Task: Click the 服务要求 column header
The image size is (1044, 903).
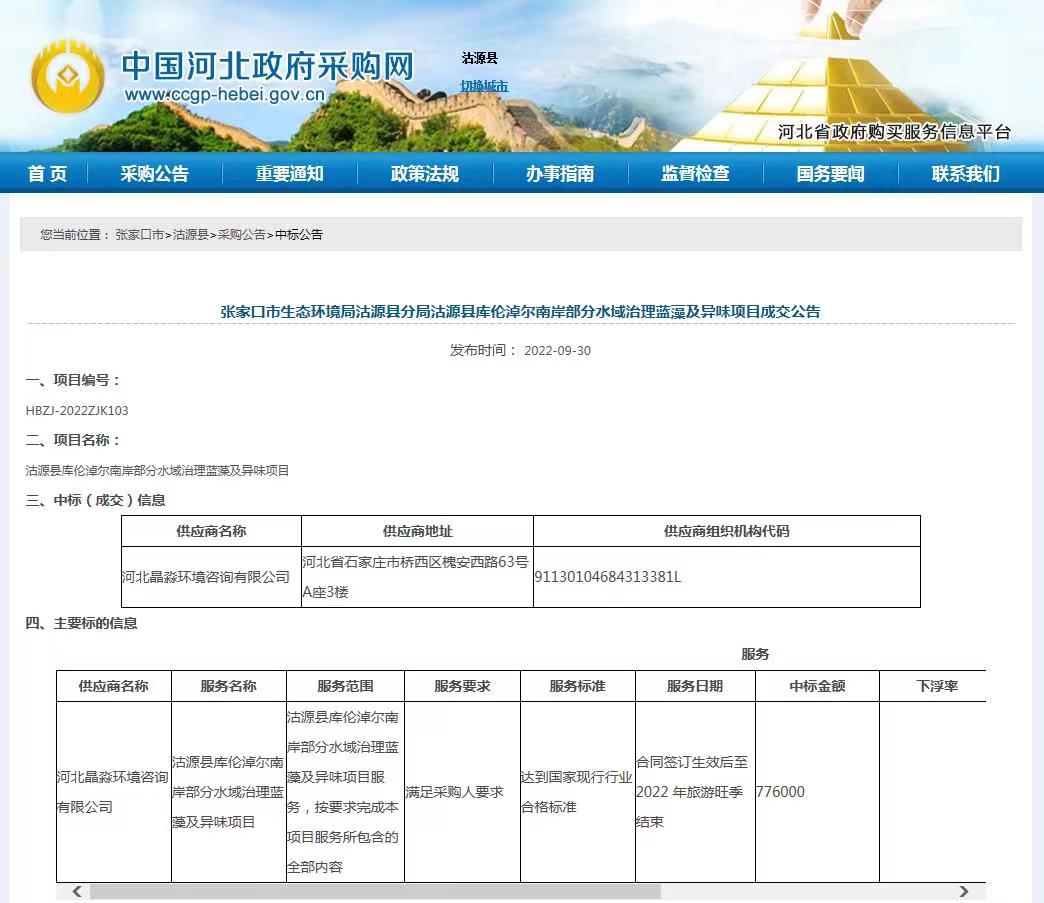Action: coord(462,686)
